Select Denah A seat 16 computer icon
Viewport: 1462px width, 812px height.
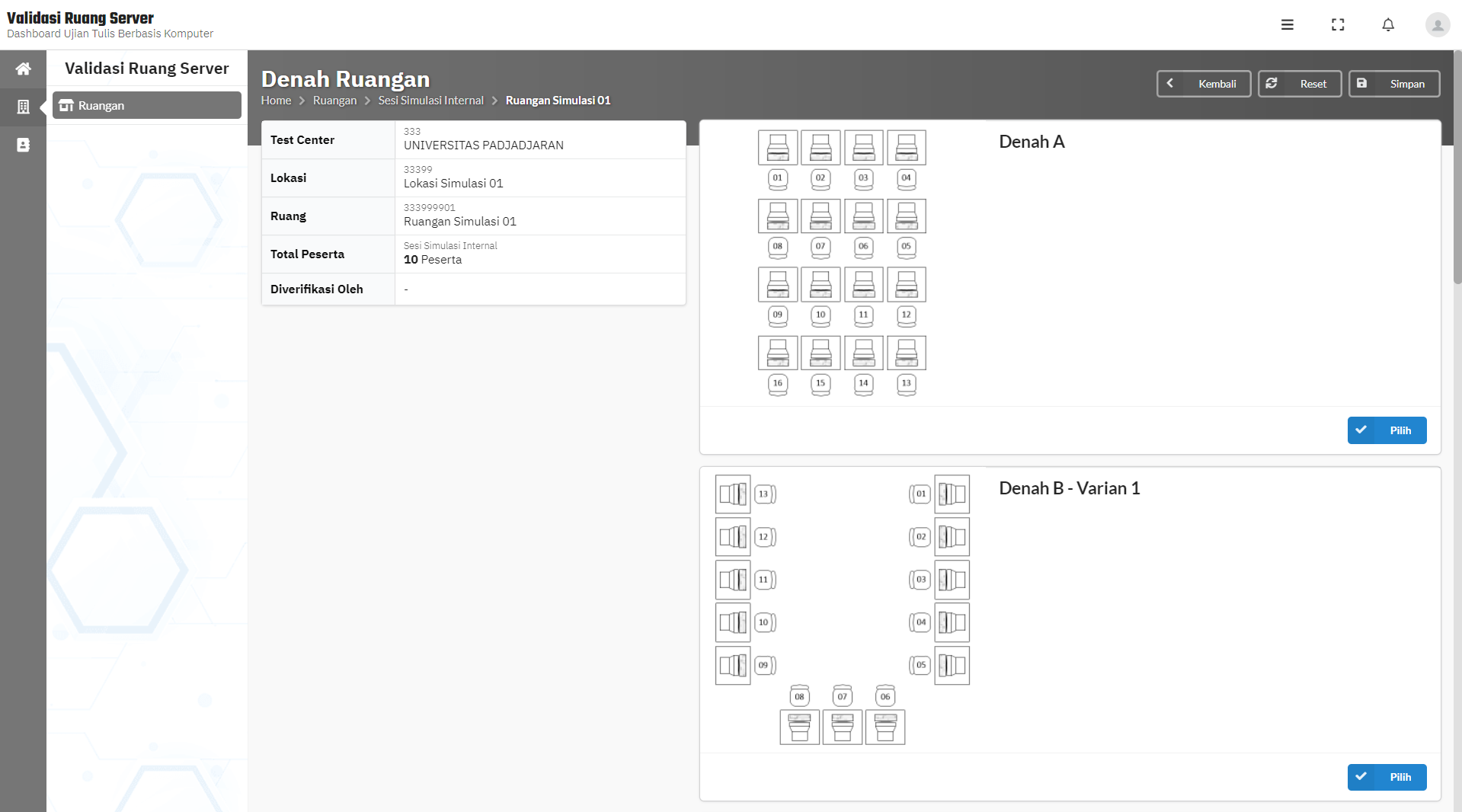point(778,353)
